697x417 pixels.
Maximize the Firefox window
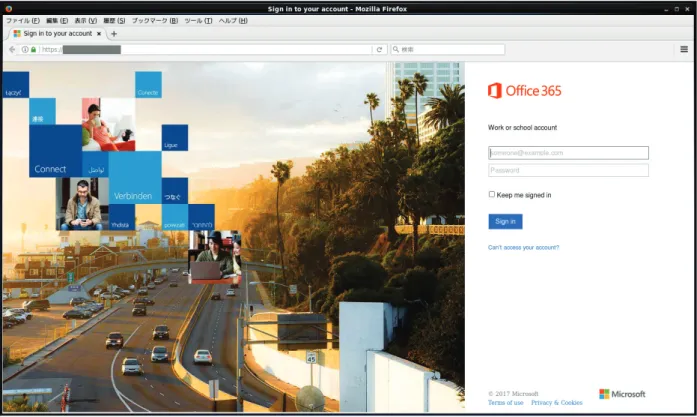coord(677,9)
